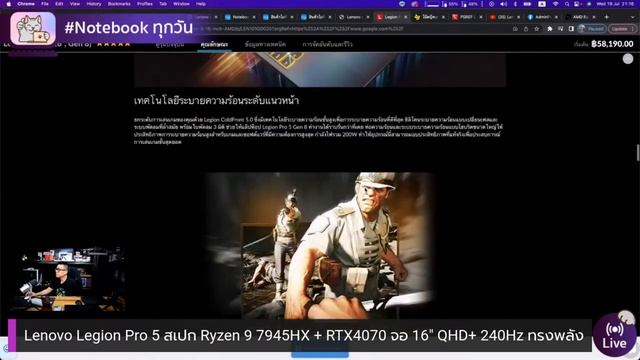
Task: Click the share page icon
Action: (526, 29)
